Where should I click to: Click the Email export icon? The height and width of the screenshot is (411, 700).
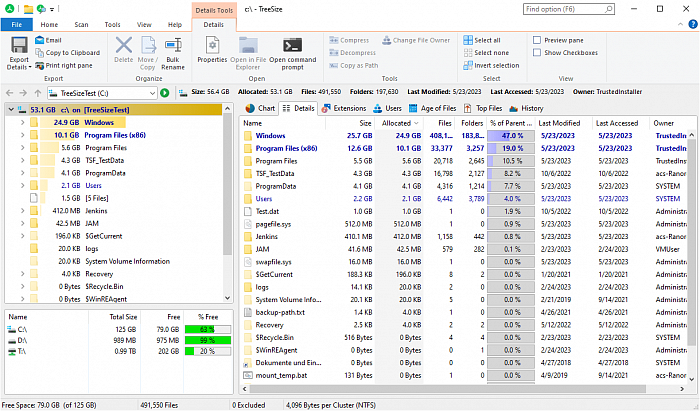point(39,40)
